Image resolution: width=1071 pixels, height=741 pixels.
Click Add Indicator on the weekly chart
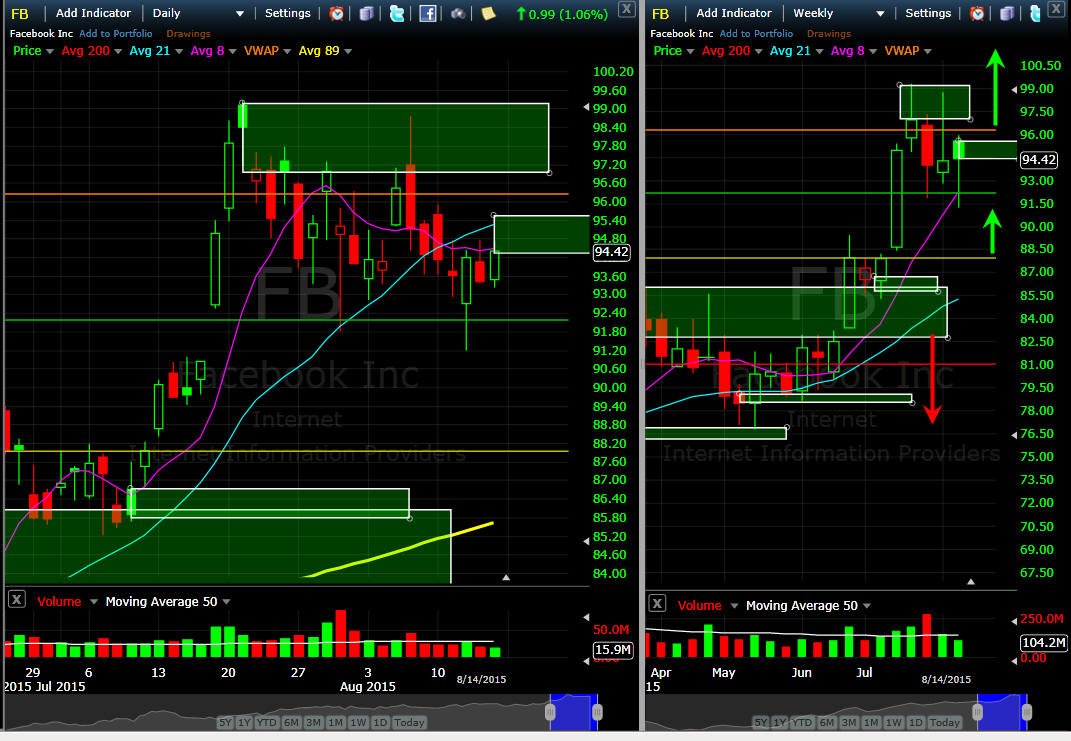(x=734, y=13)
